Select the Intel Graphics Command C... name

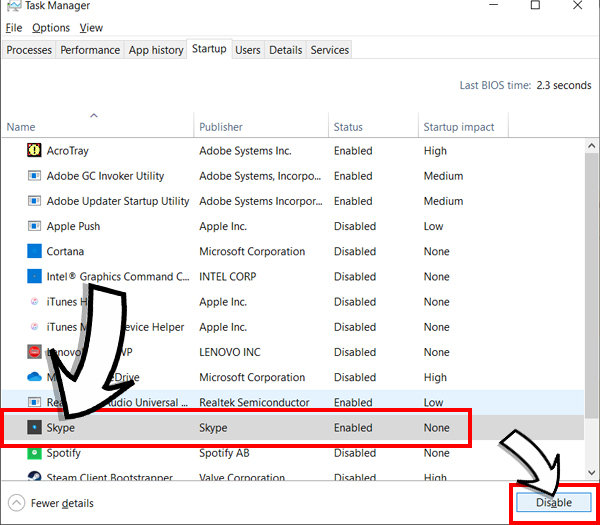click(x=118, y=277)
